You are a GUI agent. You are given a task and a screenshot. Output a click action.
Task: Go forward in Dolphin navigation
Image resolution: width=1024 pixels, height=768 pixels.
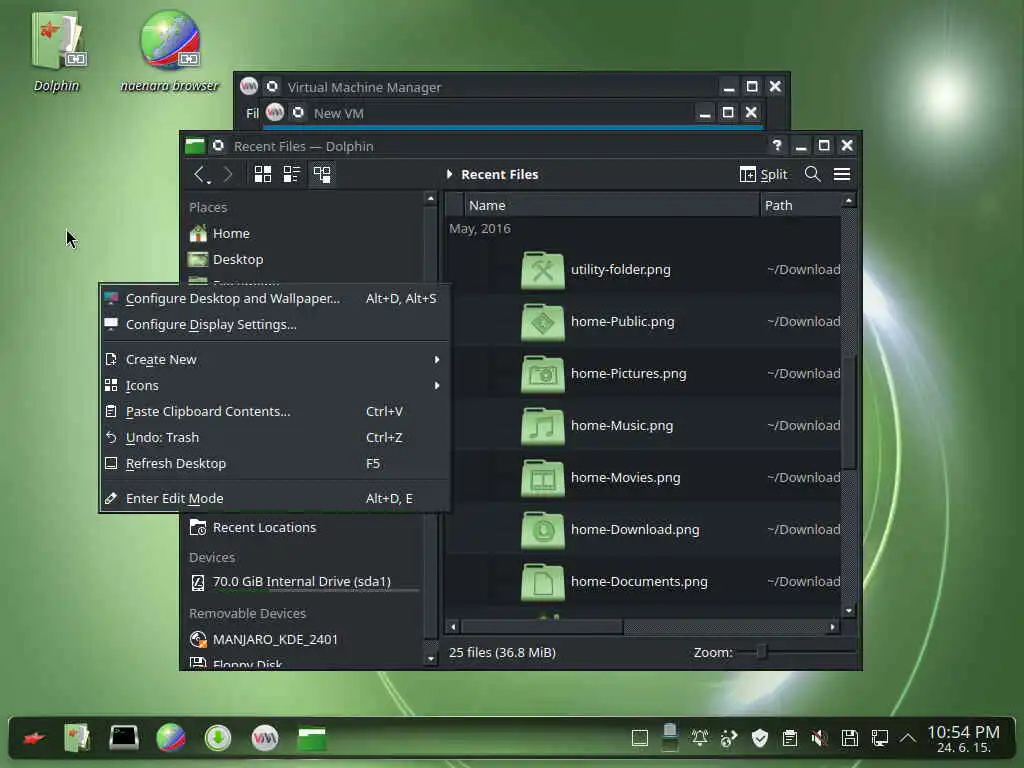click(x=228, y=174)
